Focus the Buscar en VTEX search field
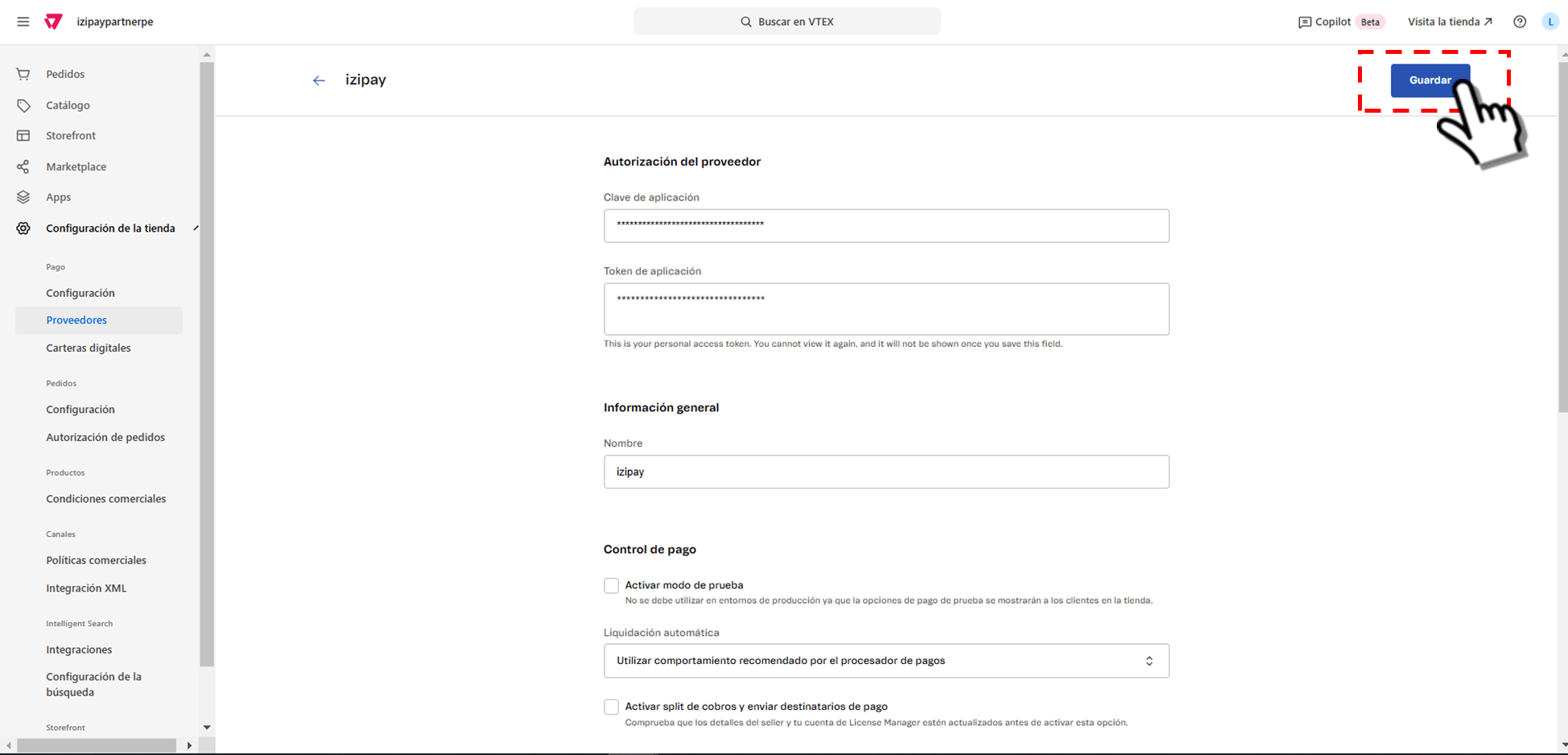Image resolution: width=1568 pixels, height=755 pixels. coord(786,22)
